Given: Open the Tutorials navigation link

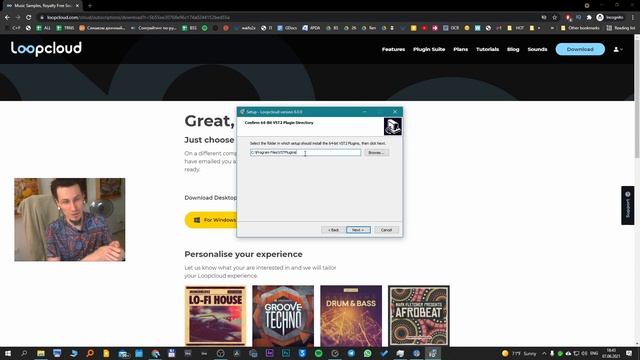Looking at the screenshot, I should coord(487,49).
